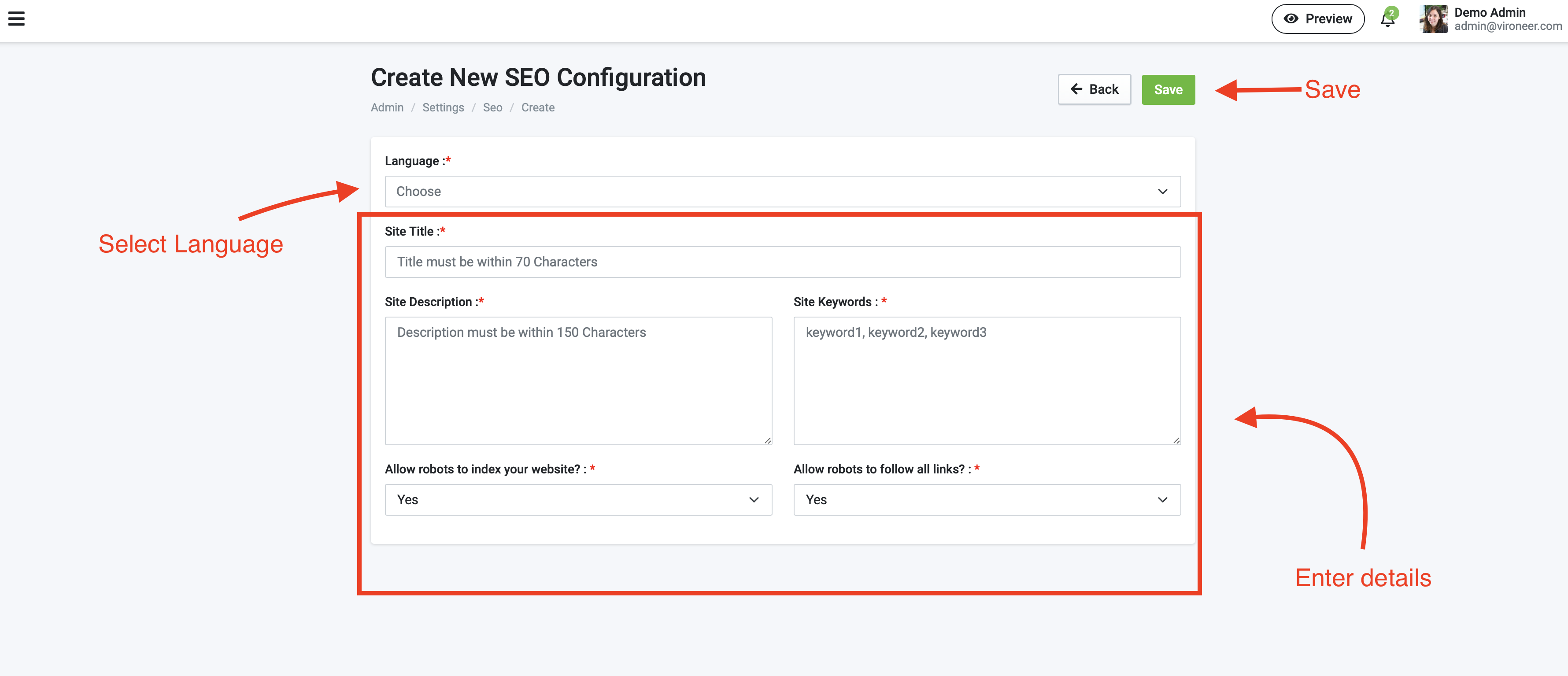Viewport: 1568px width, 676px height.
Task: Click the Demo Admin avatar photo
Action: (1433, 19)
